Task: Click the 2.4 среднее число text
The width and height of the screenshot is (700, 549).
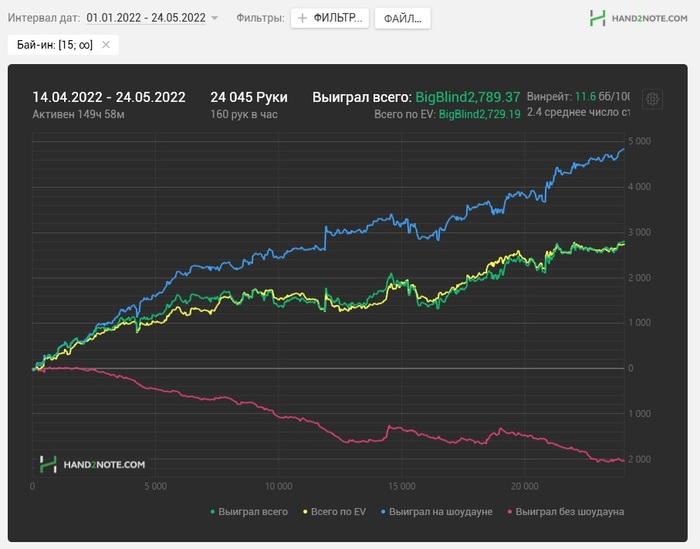Action: (578, 112)
